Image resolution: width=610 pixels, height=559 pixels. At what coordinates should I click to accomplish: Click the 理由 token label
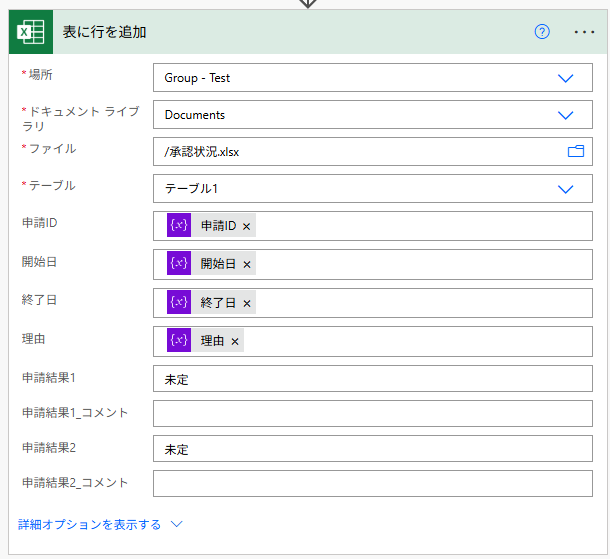(x=212, y=341)
